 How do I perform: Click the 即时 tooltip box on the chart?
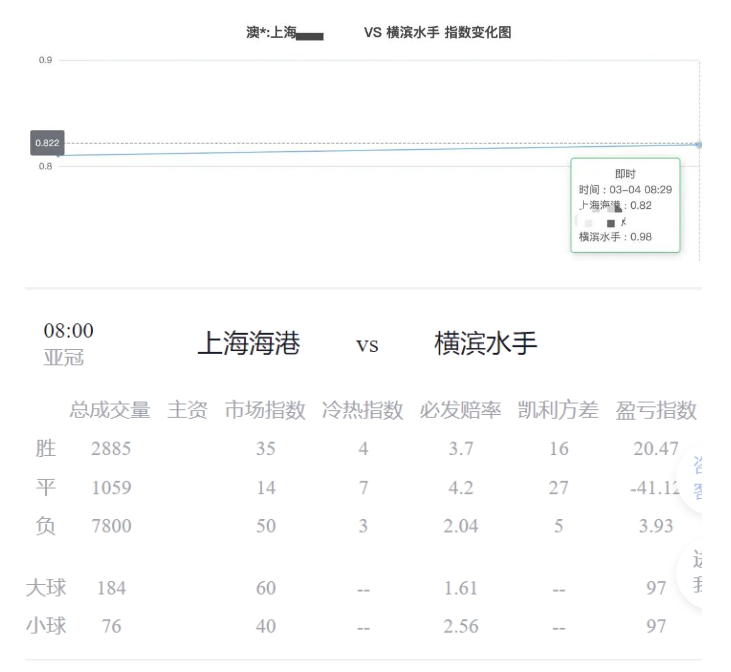(x=625, y=205)
